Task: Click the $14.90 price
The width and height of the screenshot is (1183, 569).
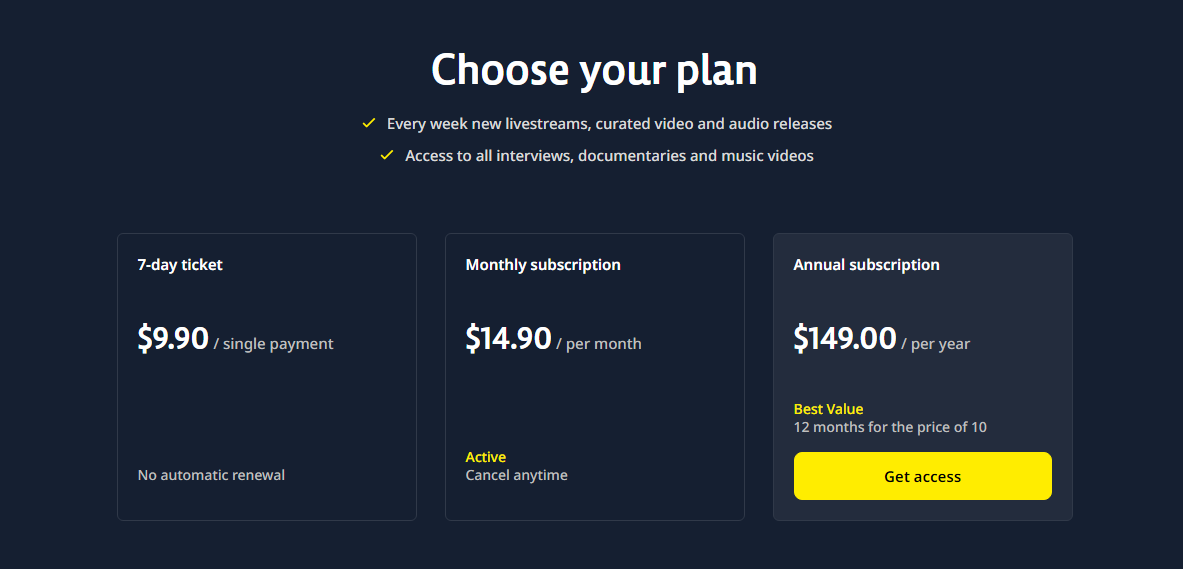Action: (508, 339)
